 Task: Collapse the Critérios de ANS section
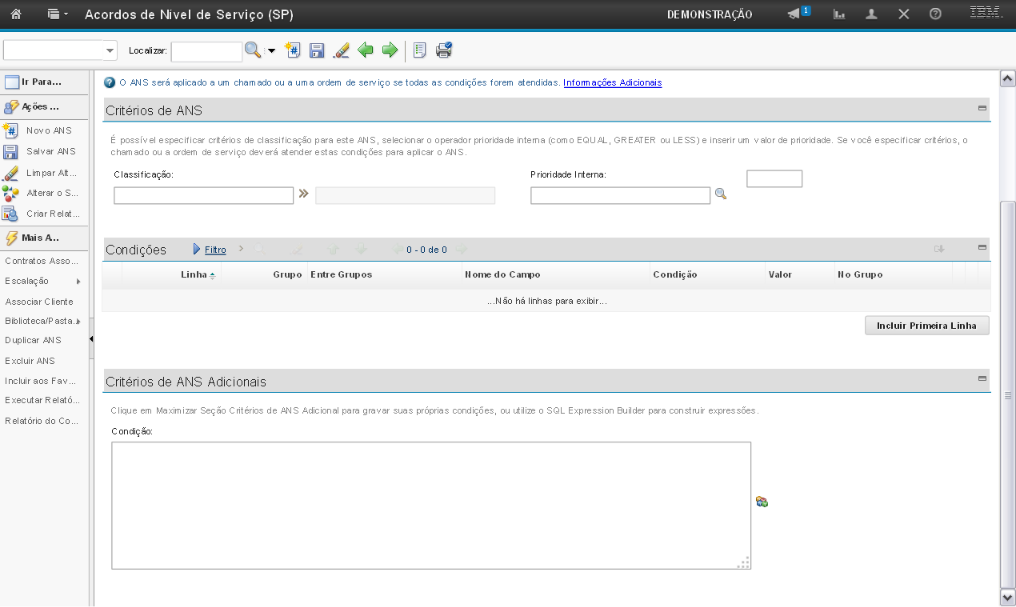[x=982, y=108]
